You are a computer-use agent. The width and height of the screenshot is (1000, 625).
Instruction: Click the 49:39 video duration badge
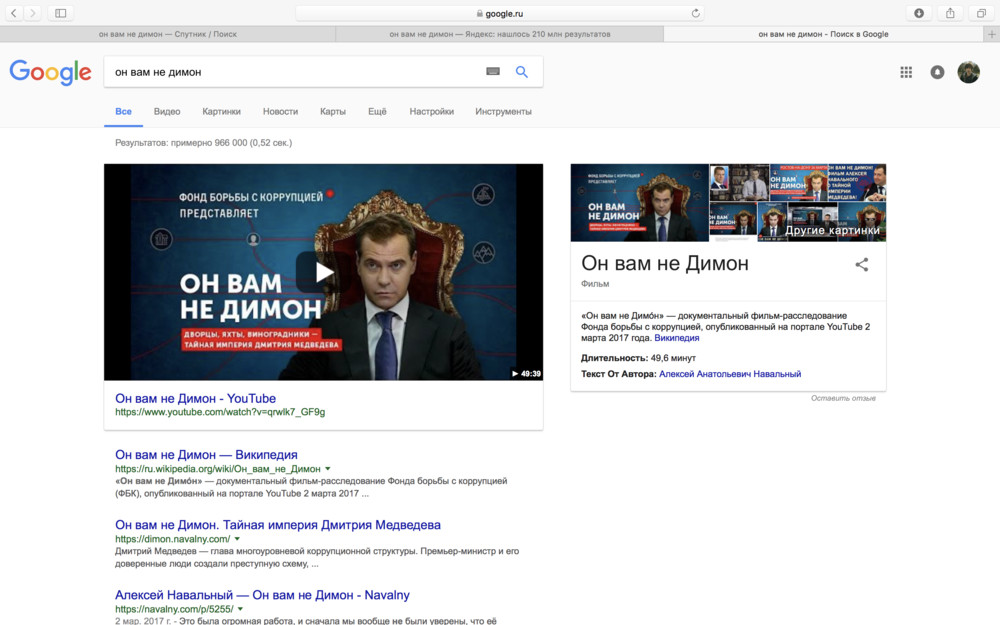pyautogui.click(x=526, y=374)
